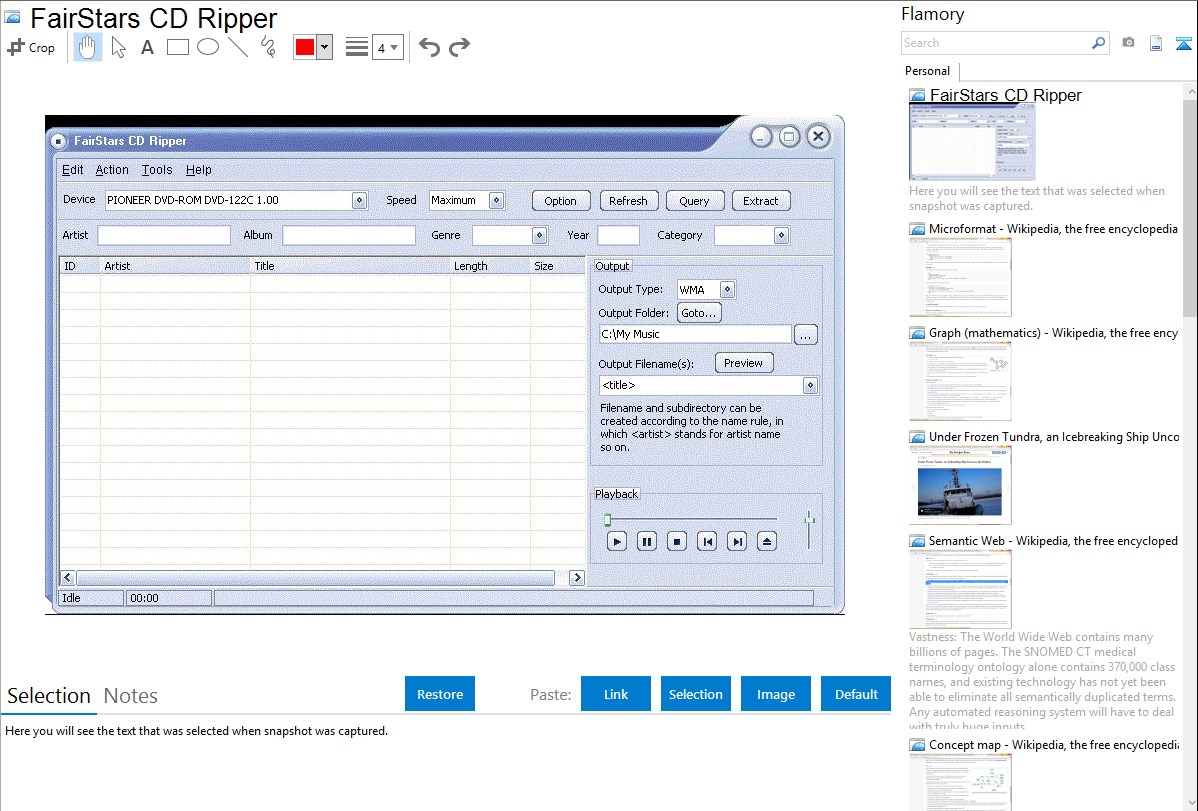Image resolution: width=1198 pixels, height=811 pixels.
Task: Open the Help menu
Action: click(x=199, y=170)
